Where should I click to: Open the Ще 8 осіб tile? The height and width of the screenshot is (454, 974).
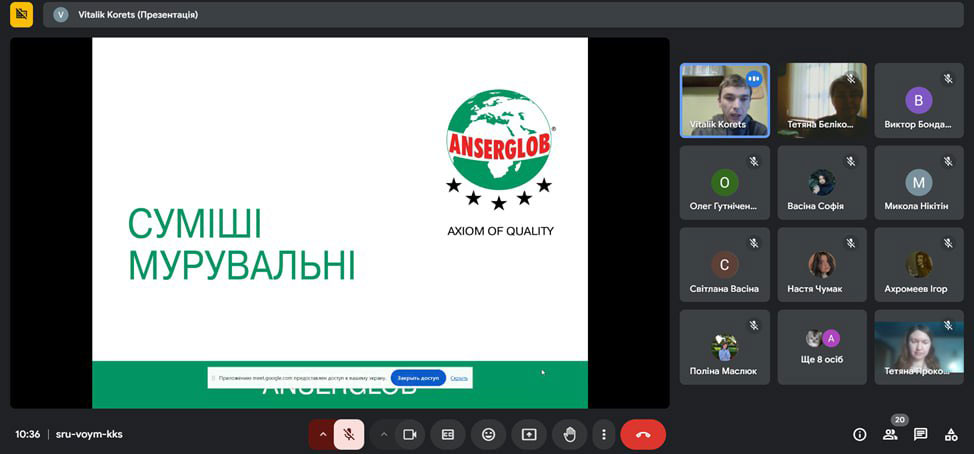pyautogui.click(x=822, y=347)
